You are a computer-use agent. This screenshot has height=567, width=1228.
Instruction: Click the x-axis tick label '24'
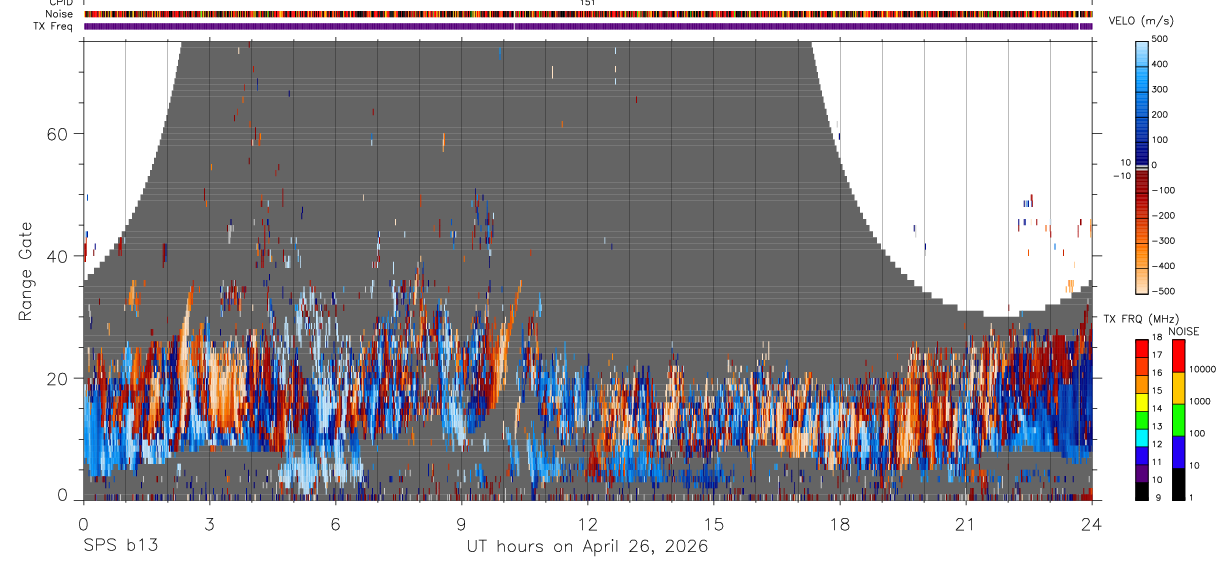(x=1092, y=523)
